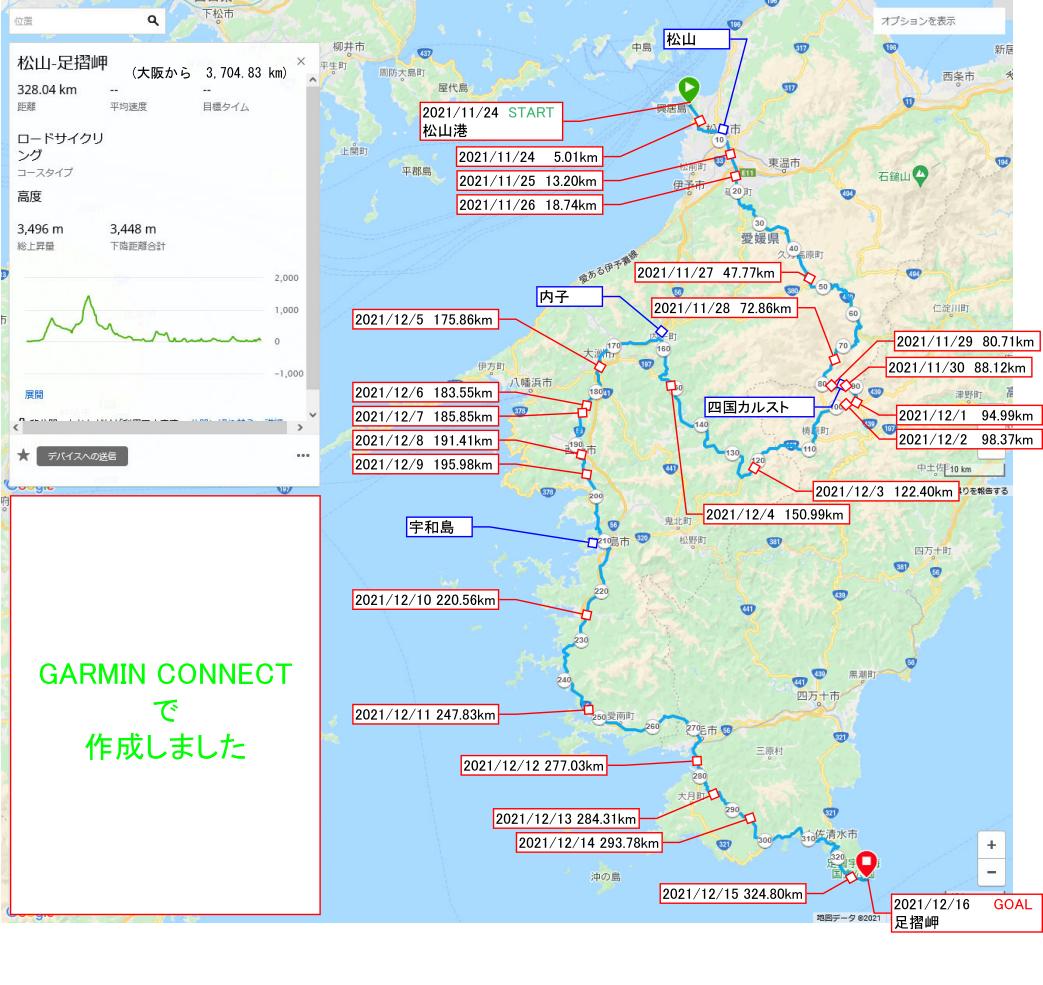Viewport: 1043px width, 985px height.
Task: Click the magnifier search icon
Action: pos(153,21)
